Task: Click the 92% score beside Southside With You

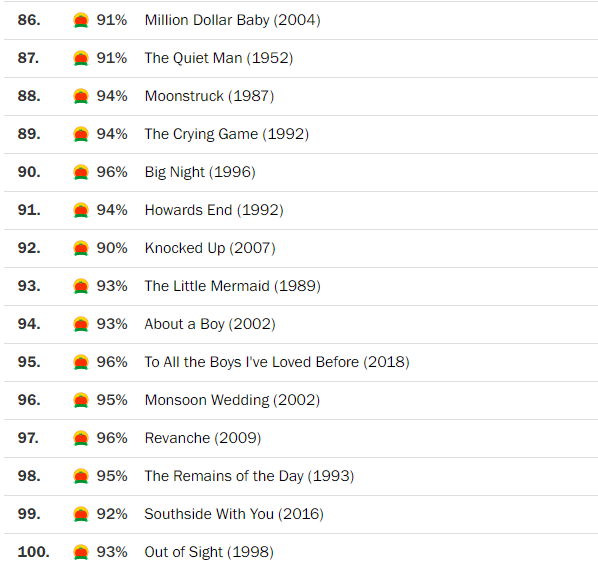Action: [x=112, y=514]
